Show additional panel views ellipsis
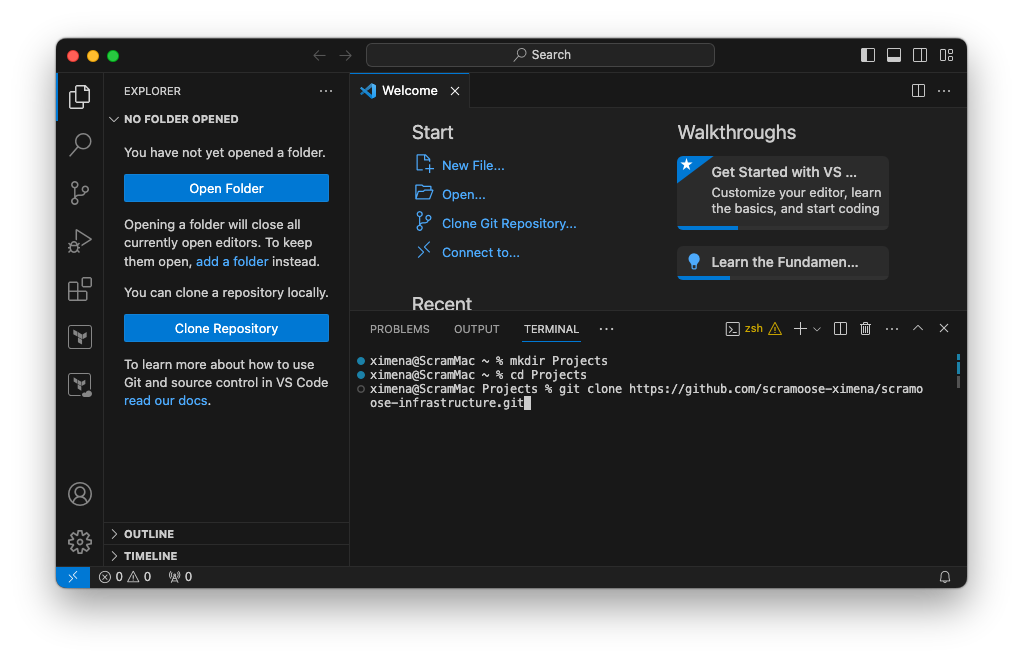1023x662 pixels. [606, 329]
